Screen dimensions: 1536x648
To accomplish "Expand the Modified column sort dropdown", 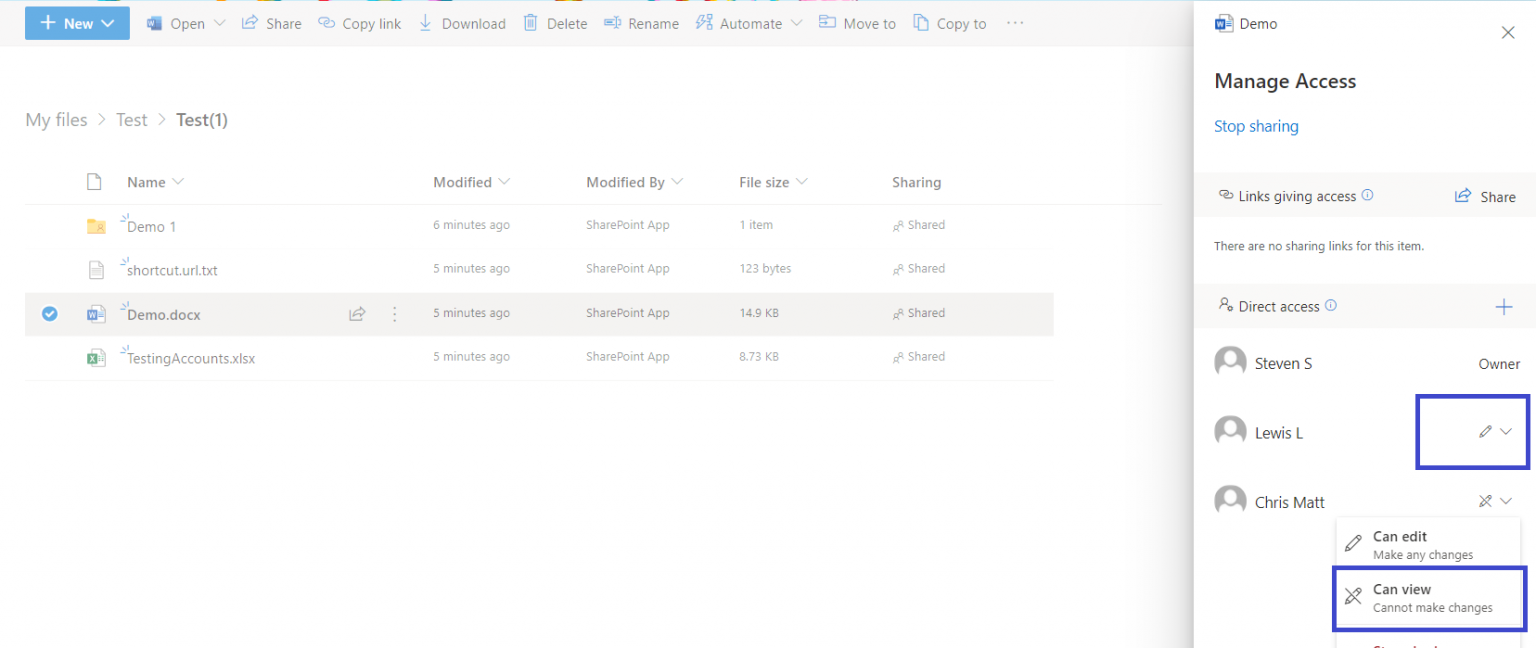I will pyautogui.click(x=504, y=182).
